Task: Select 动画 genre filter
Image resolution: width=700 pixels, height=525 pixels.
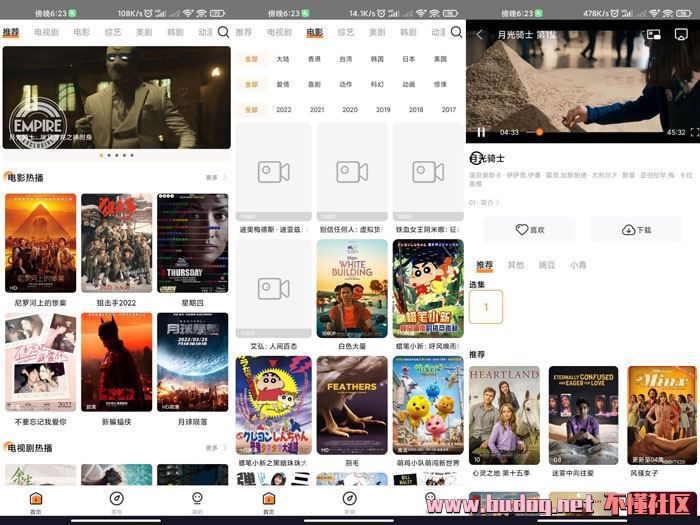Action: point(409,84)
